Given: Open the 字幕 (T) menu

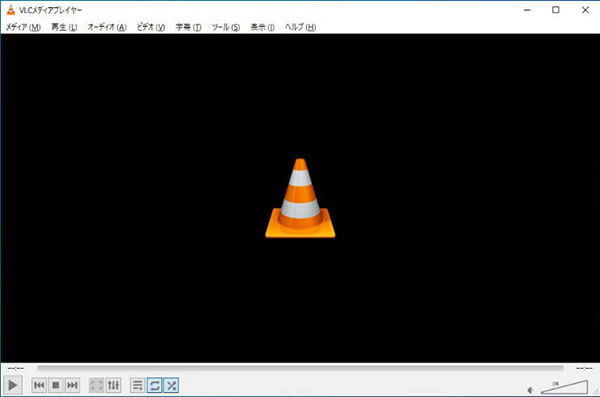Looking at the screenshot, I should coord(188,27).
